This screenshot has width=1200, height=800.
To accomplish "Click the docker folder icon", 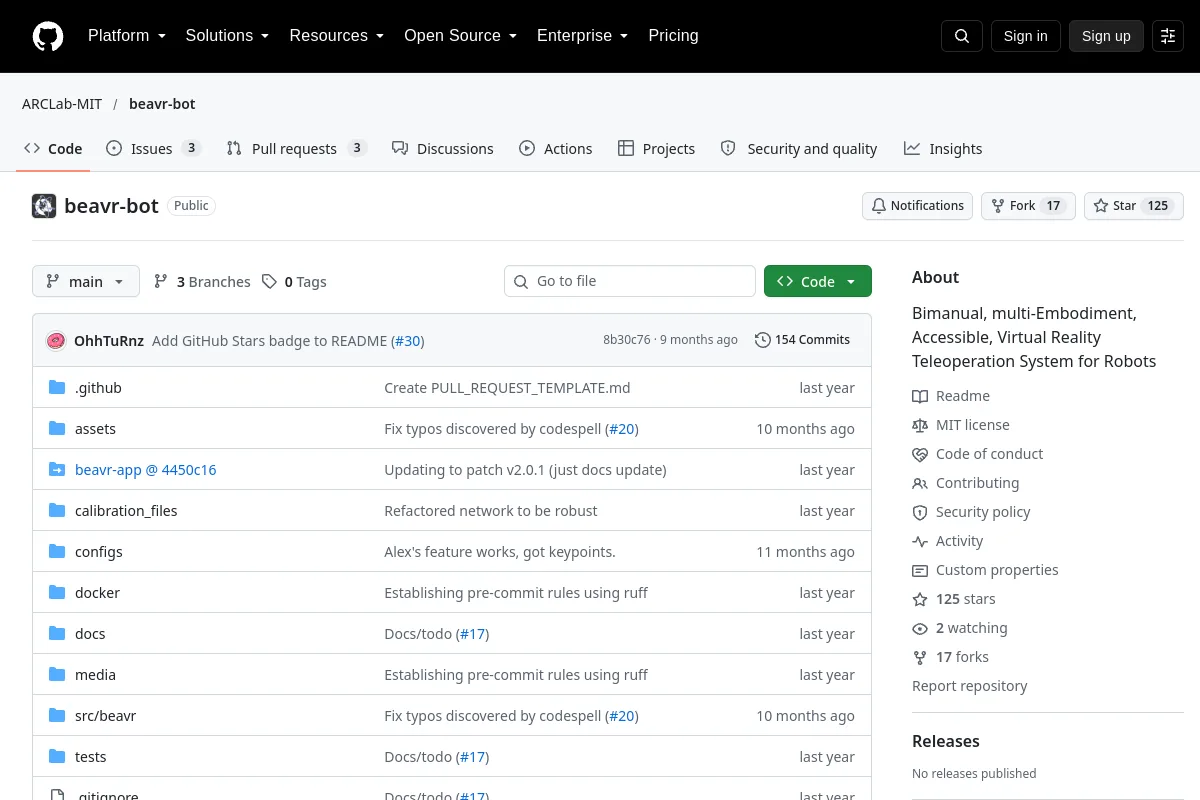I will tap(57, 592).
